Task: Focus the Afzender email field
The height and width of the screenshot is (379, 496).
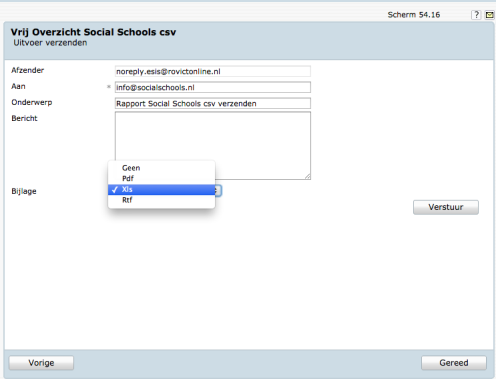Action: (x=213, y=71)
